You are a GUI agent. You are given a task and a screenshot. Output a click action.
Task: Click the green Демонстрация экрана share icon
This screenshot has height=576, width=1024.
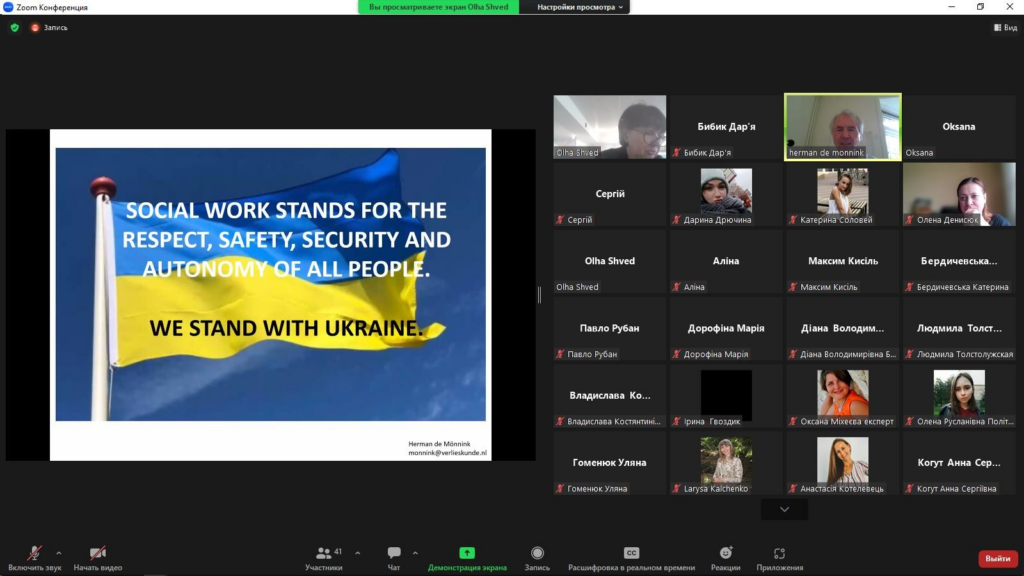(467, 553)
